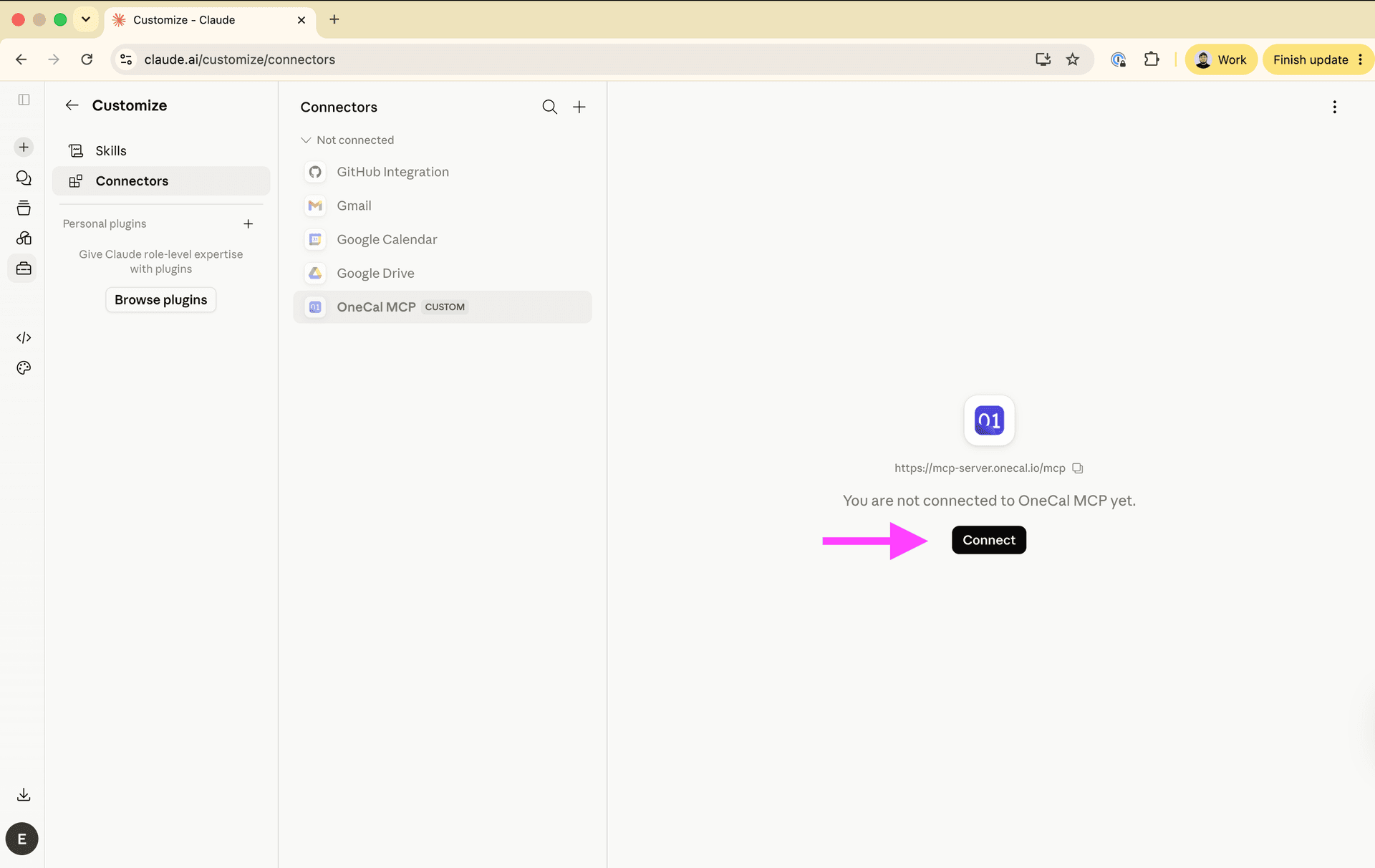Search connectors with magnifier icon
Viewport: 1375px width, 868px height.
coord(549,107)
